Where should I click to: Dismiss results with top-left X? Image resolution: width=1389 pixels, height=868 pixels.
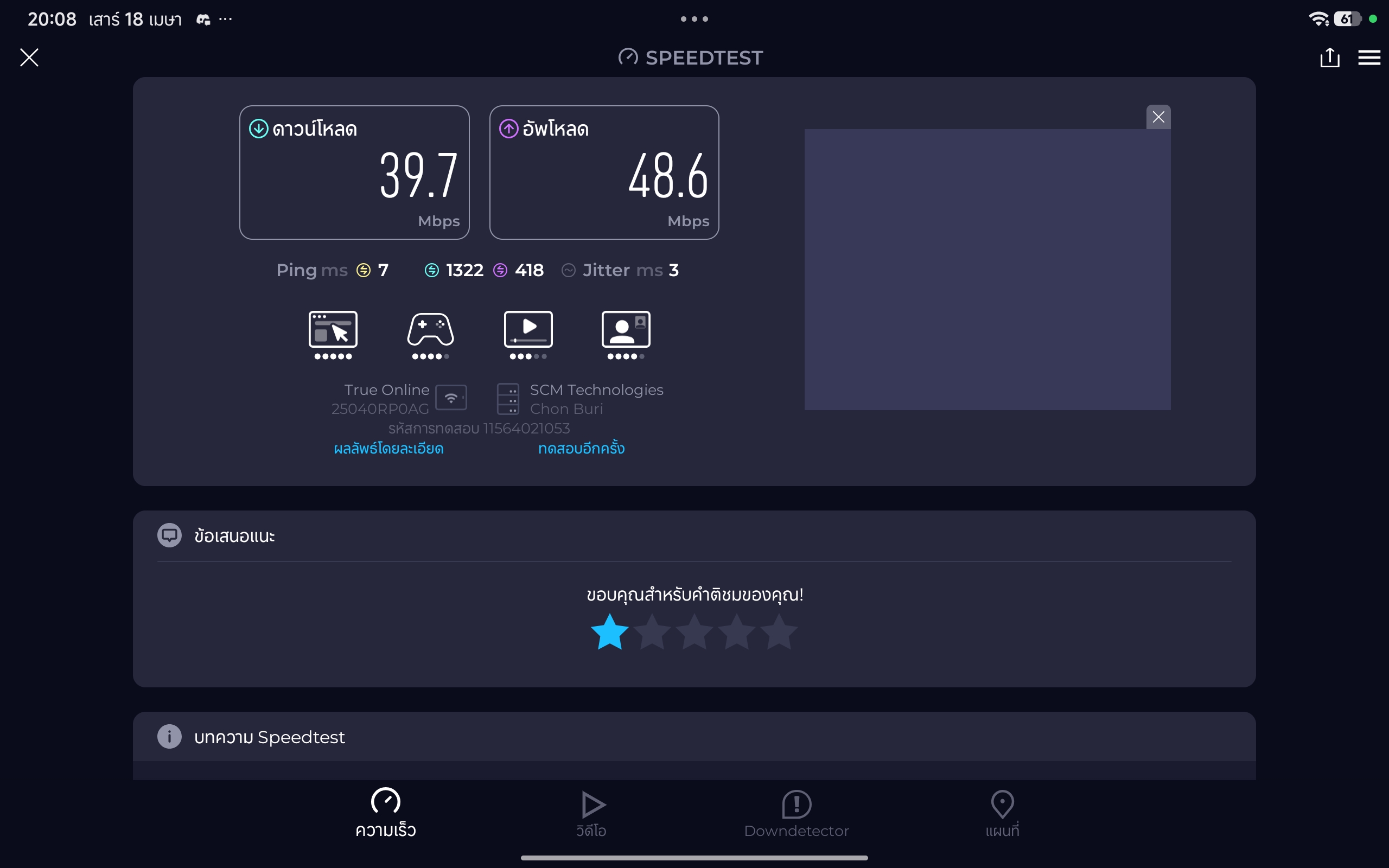pos(29,58)
